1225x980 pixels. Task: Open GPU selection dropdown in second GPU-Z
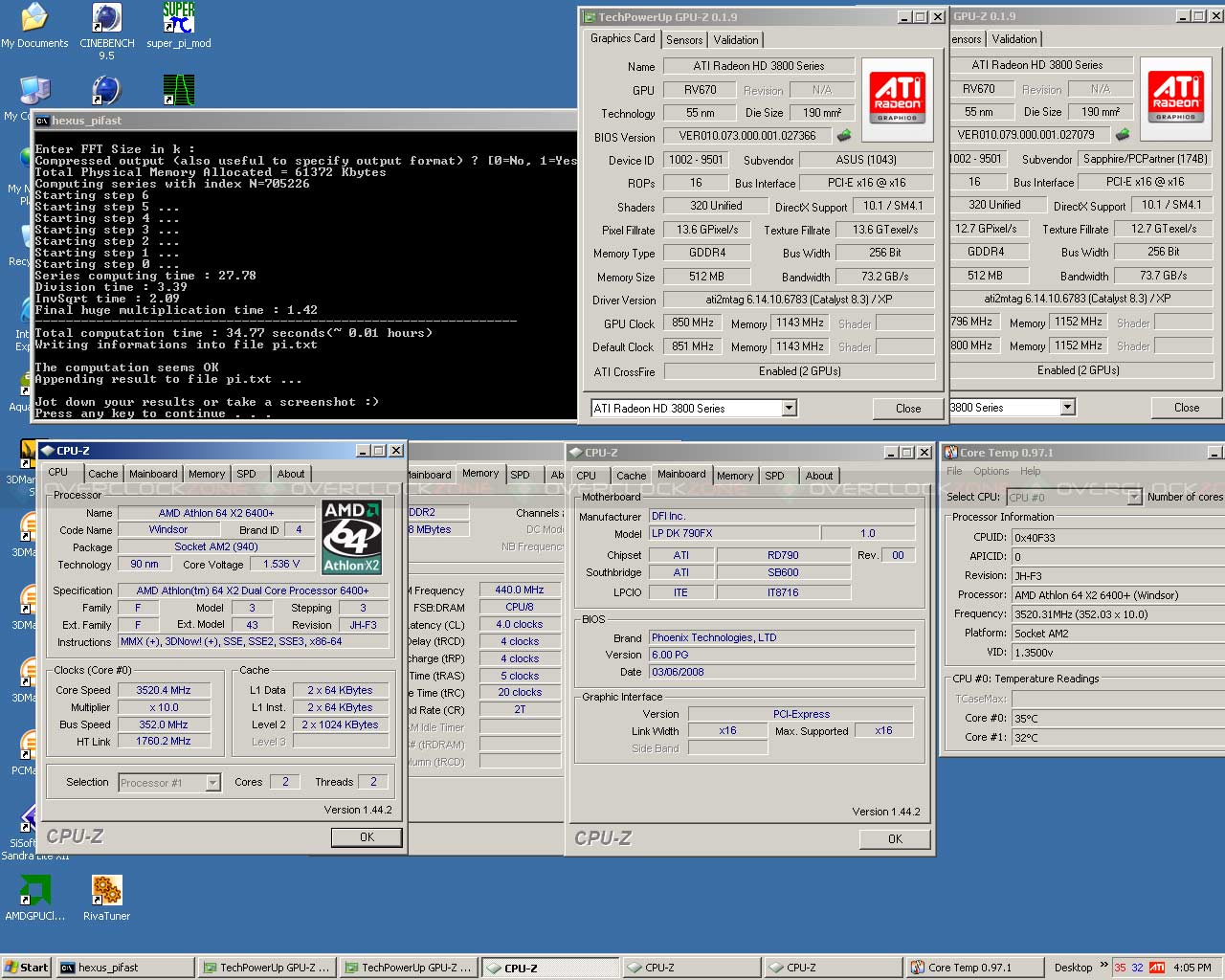(1067, 408)
